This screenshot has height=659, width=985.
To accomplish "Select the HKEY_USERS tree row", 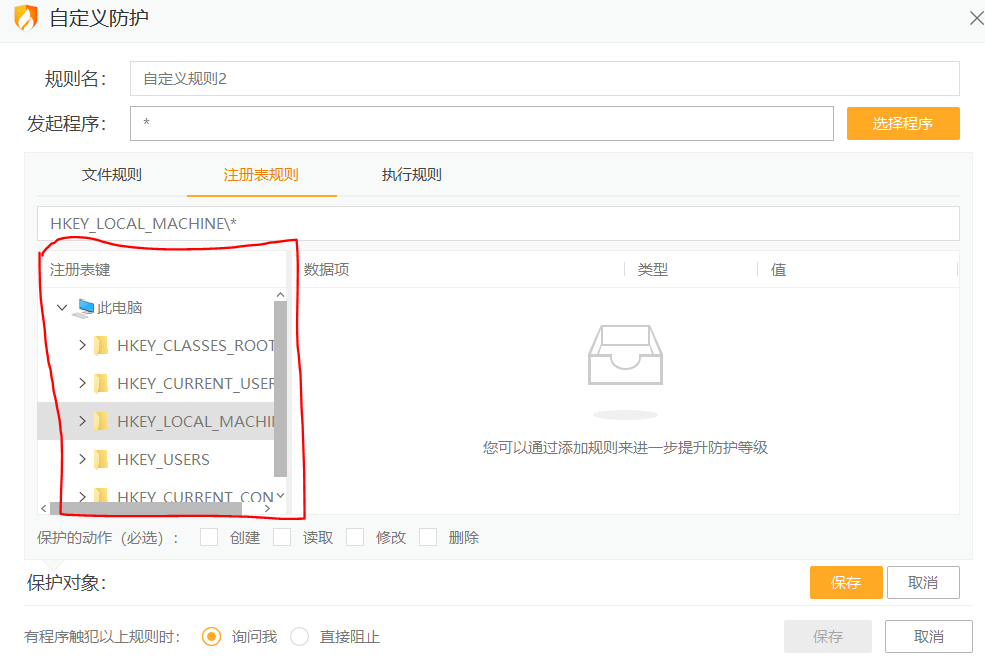I will [x=156, y=459].
